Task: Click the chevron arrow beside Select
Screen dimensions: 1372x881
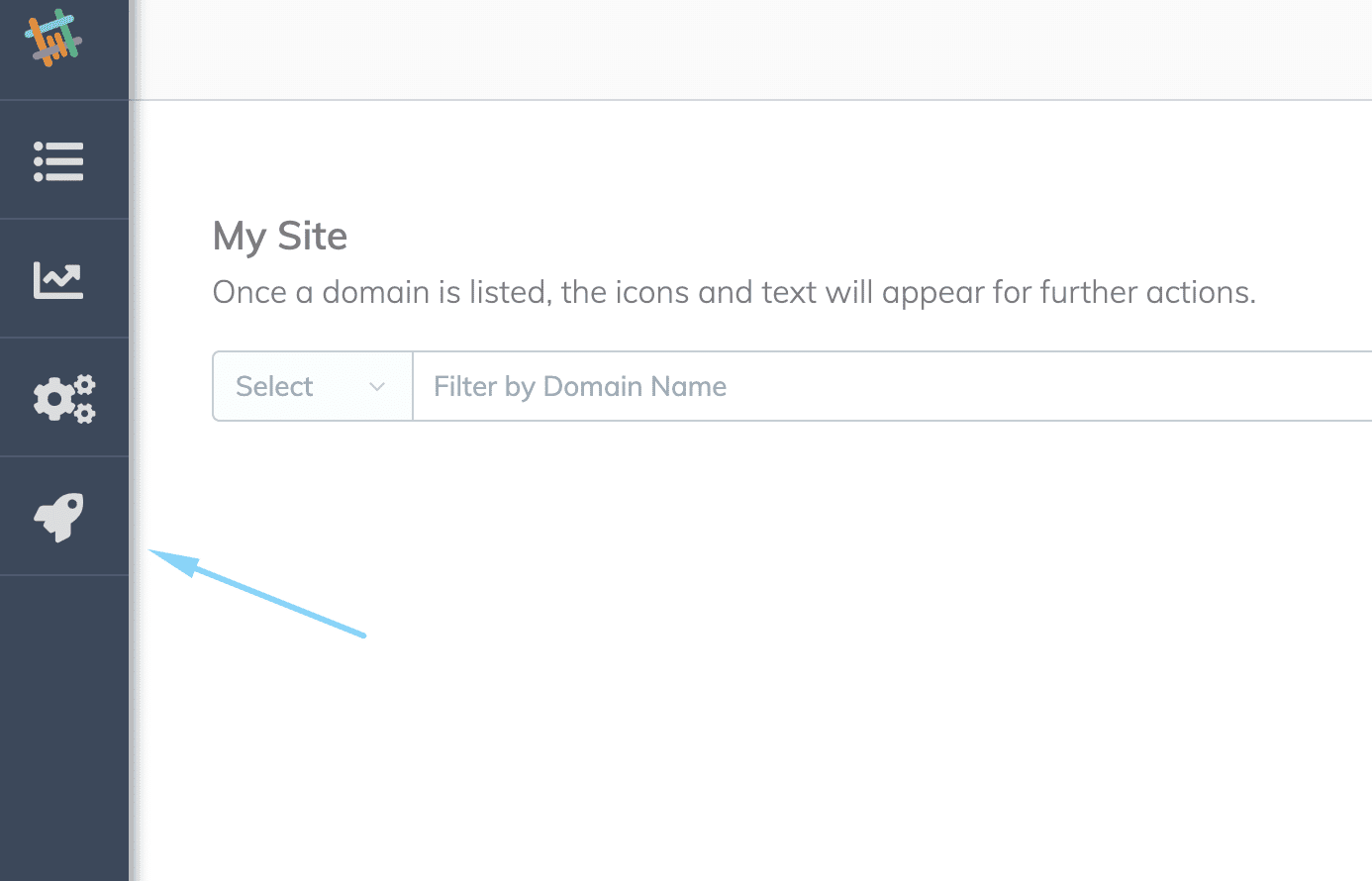Action: click(376, 387)
